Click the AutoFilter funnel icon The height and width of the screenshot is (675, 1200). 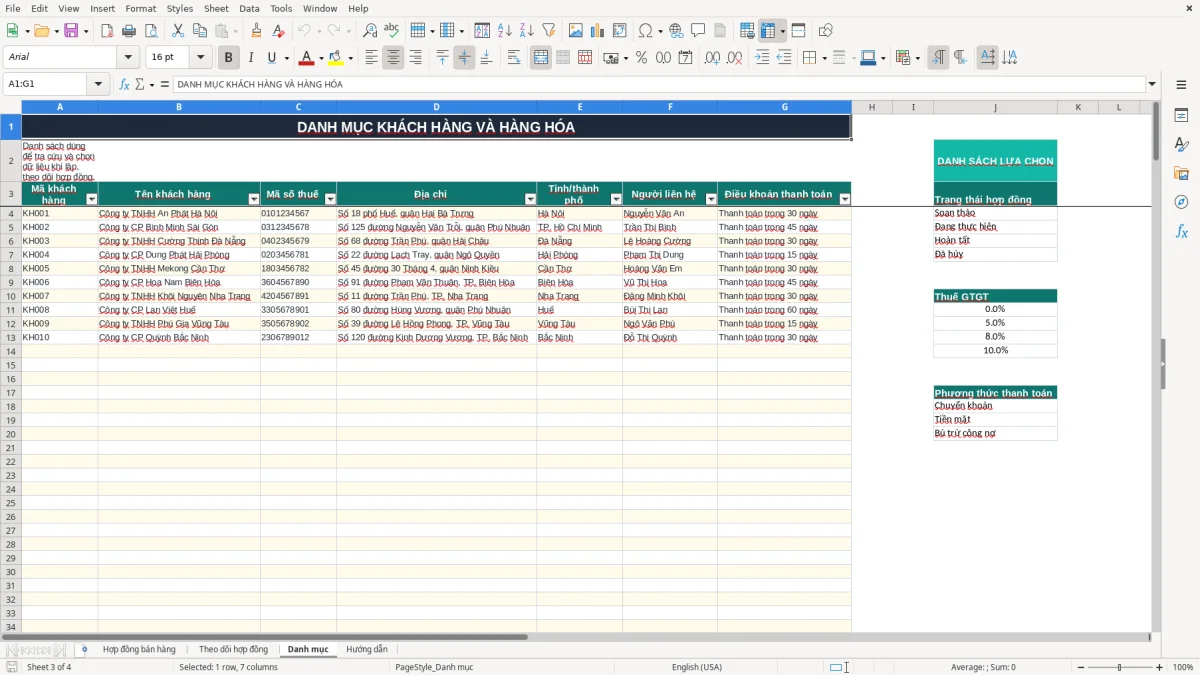[549, 31]
